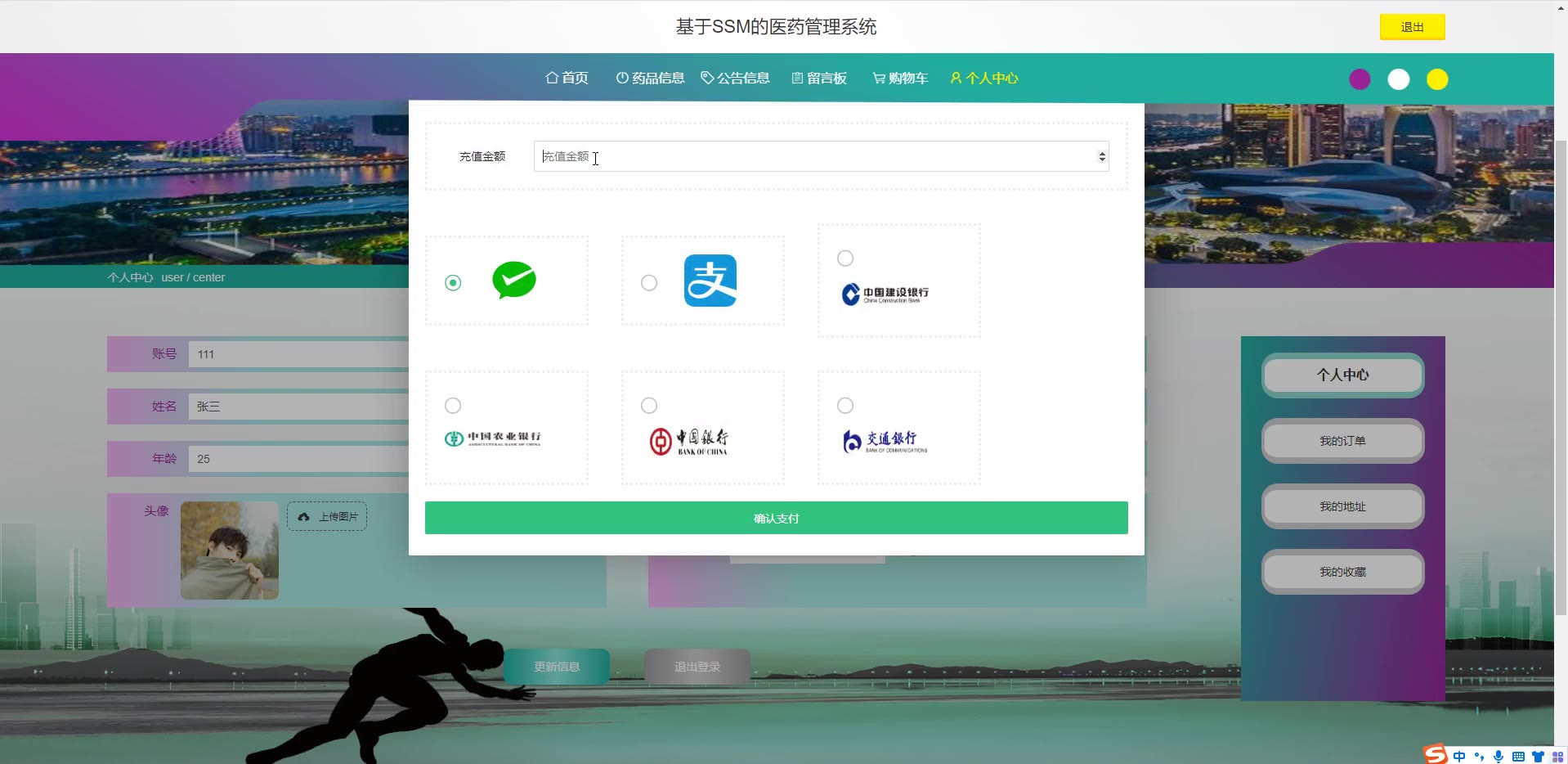The width and height of the screenshot is (1568, 764).
Task: Click the Sogou input method S icon
Action: click(1436, 754)
